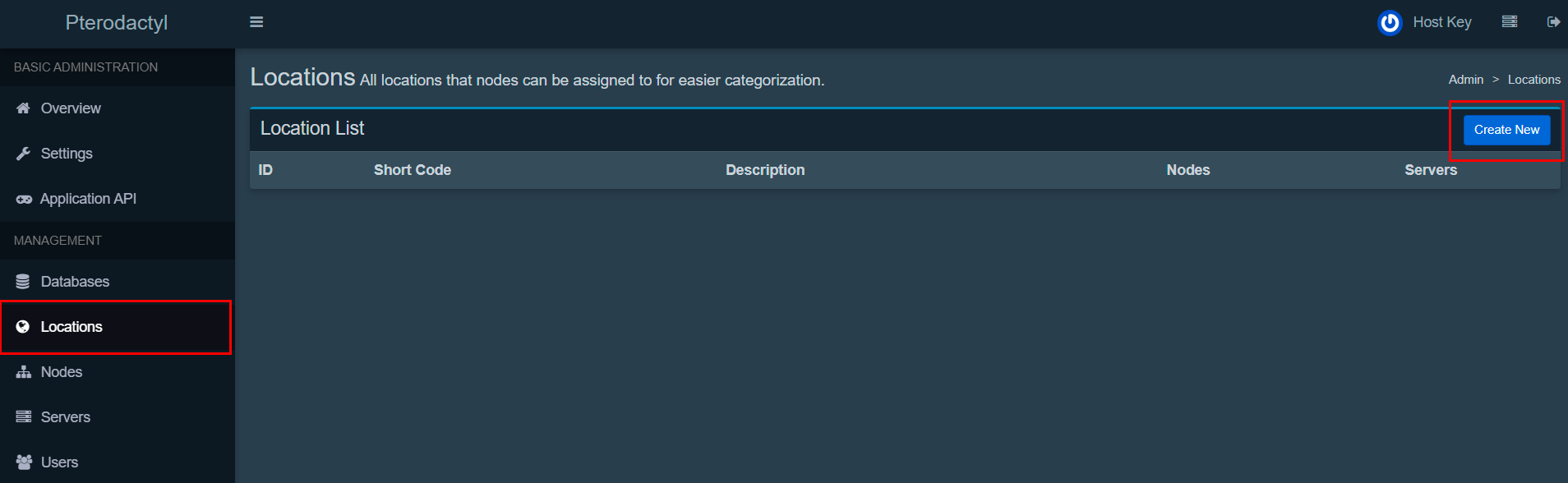Click the Servers rack icon in sidebar
The width and height of the screenshot is (1568, 483).
24,417
